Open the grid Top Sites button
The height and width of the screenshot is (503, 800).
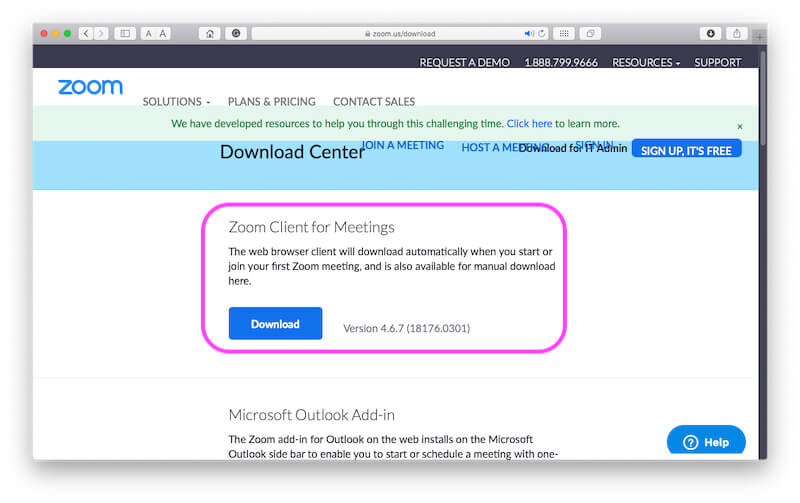(x=564, y=34)
